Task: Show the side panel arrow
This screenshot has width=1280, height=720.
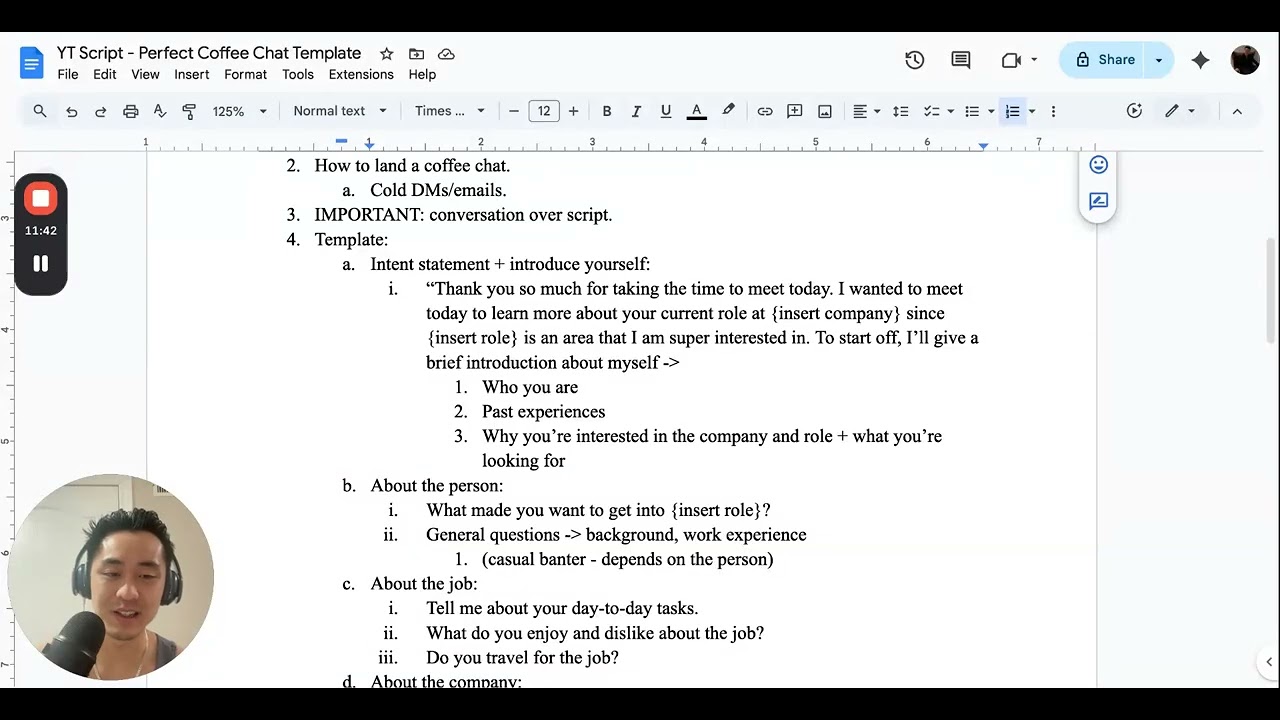Action: [1268, 662]
